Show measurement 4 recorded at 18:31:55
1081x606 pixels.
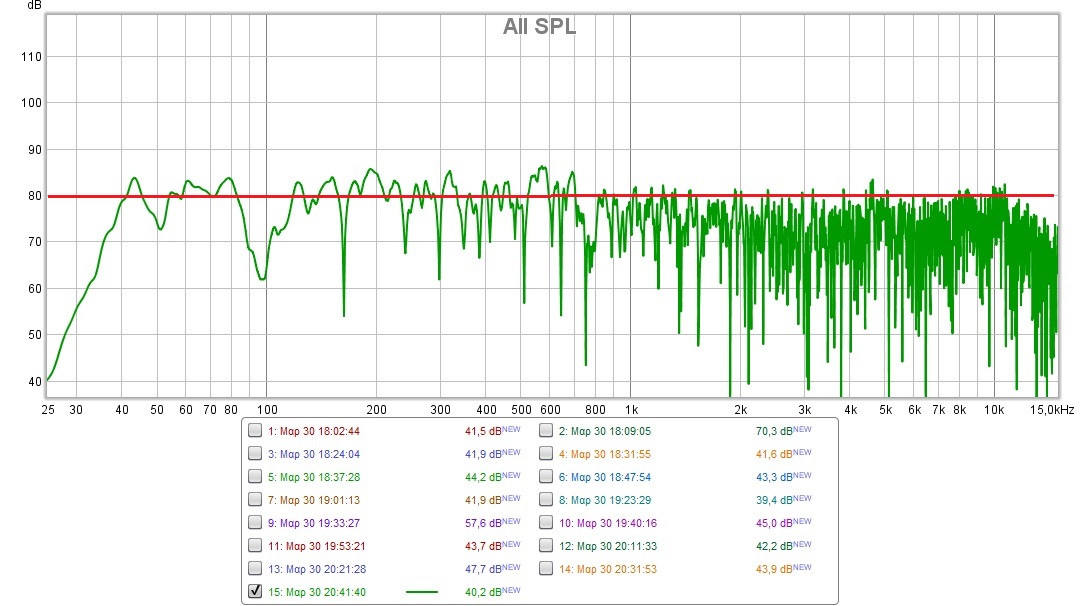point(546,454)
